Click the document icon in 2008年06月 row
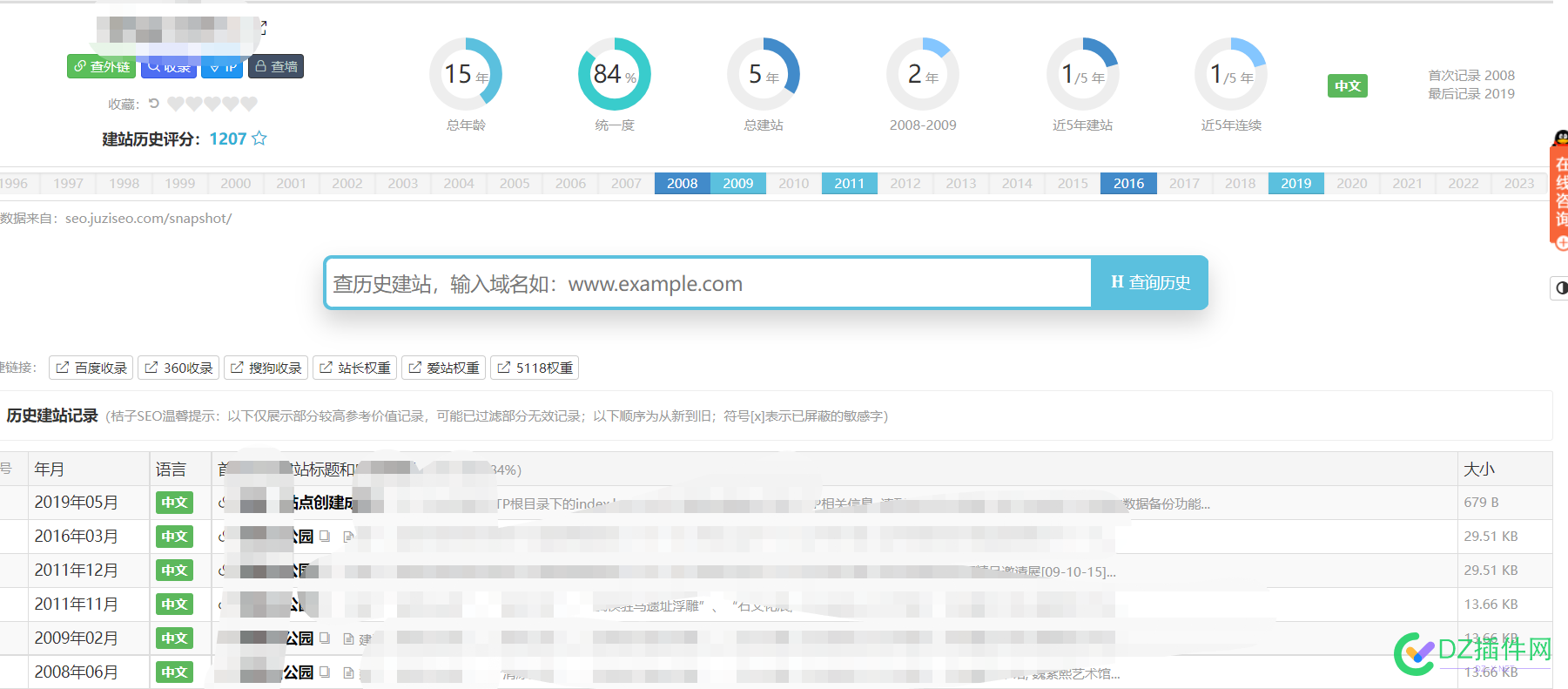The height and width of the screenshot is (689, 1568). coord(348,672)
